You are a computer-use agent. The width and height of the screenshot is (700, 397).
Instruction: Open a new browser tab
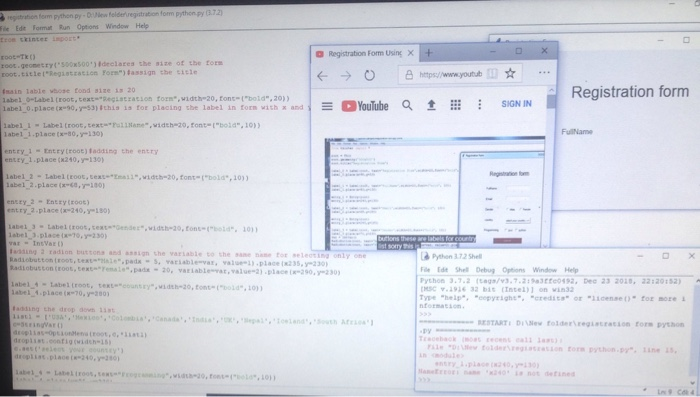point(429,53)
